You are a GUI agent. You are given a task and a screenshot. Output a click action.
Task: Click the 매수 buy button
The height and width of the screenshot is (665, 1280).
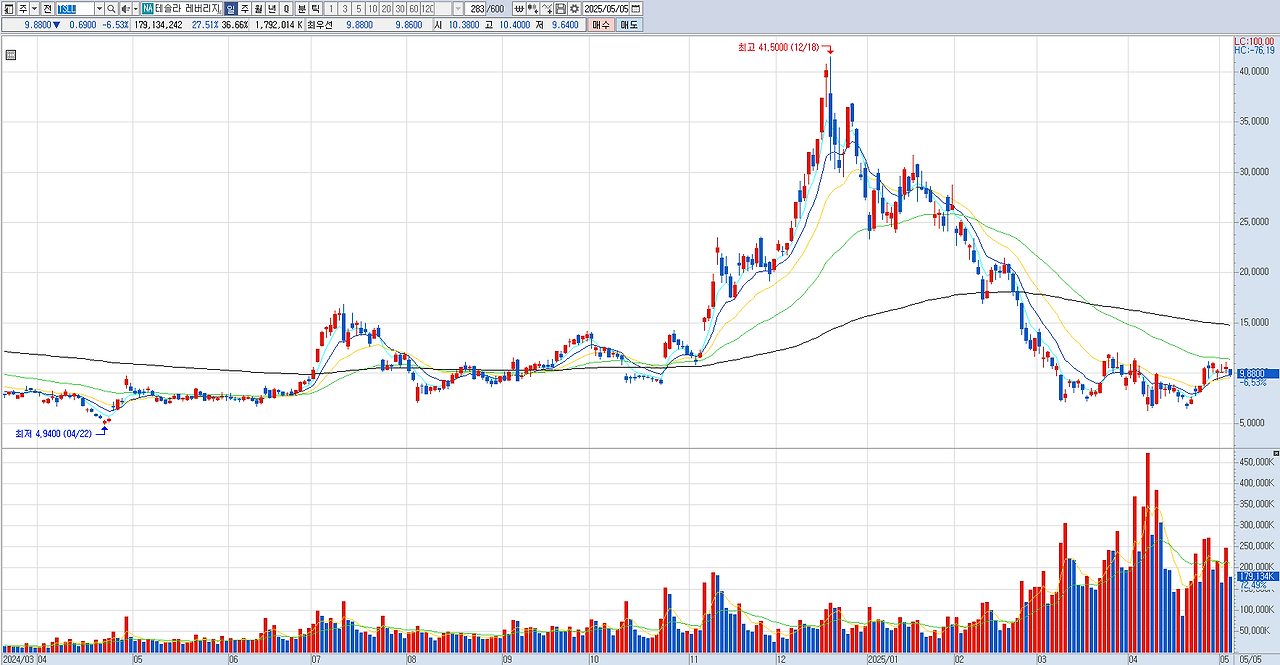[600, 24]
